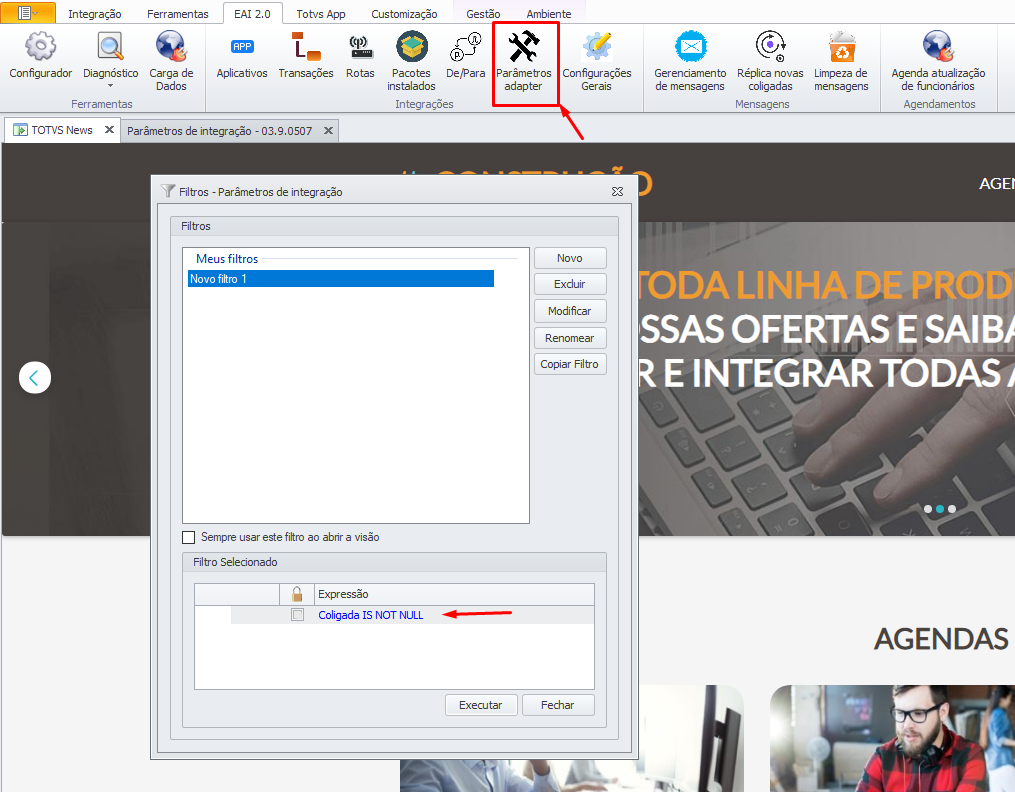This screenshot has height=792, width=1015.
Task: Switch to the Ambiente ribbon tab
Action: [x=549, y=14]
